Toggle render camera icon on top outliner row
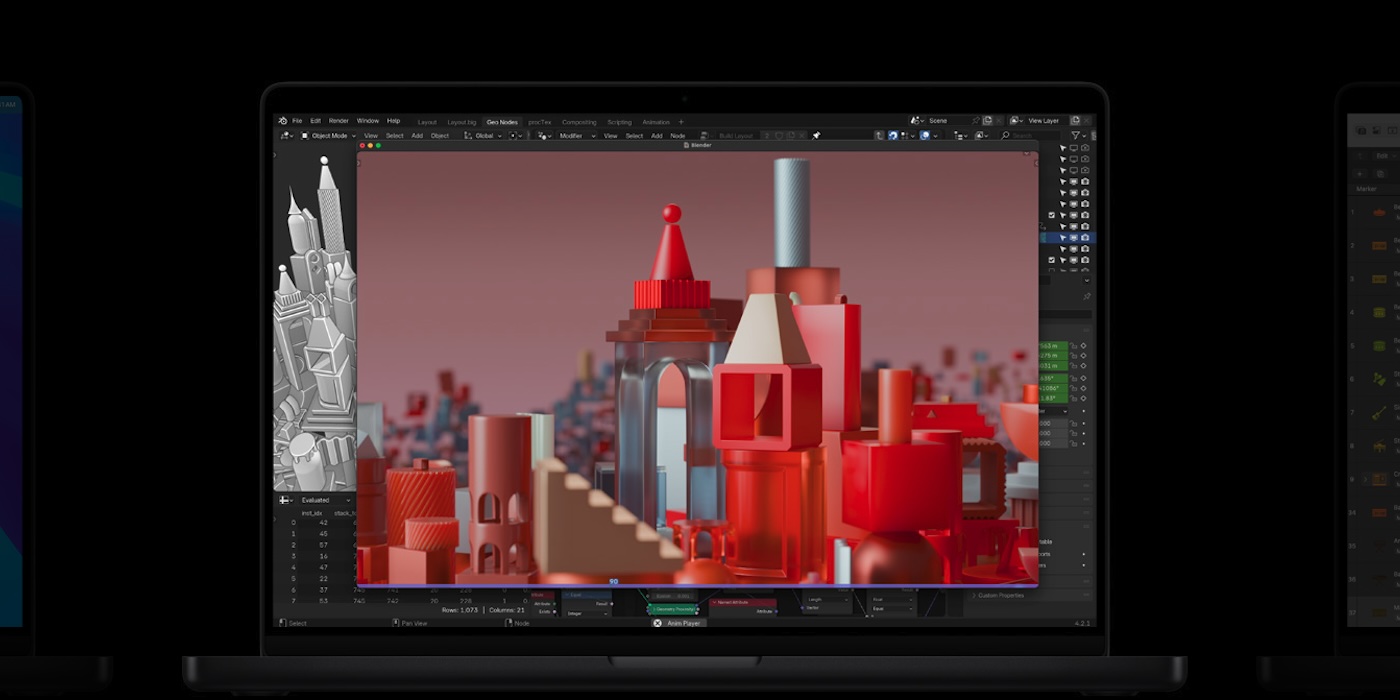The image size is (1400, 700). 1085,148
